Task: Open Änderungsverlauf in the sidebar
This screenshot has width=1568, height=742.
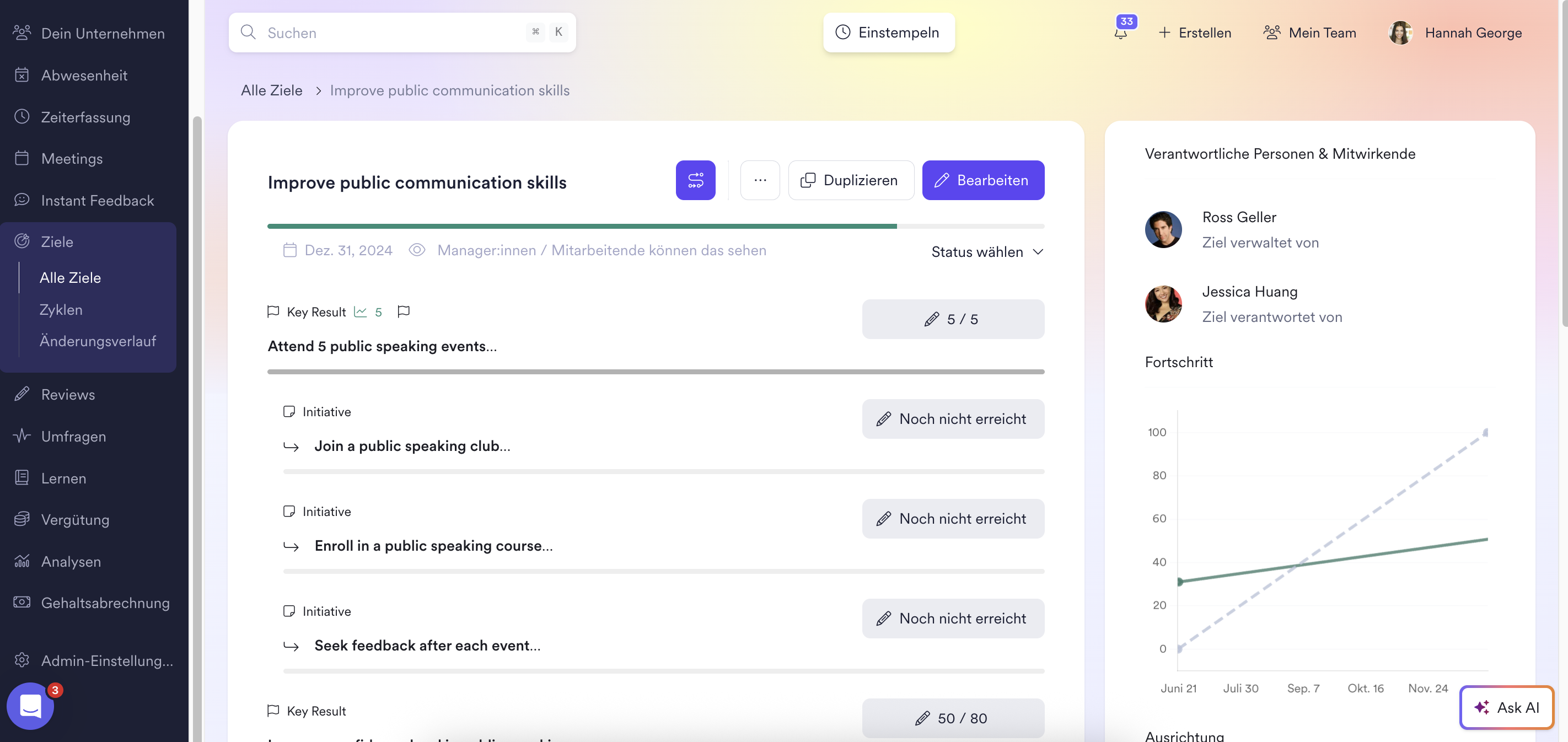Action: click(x=98, y=341)
